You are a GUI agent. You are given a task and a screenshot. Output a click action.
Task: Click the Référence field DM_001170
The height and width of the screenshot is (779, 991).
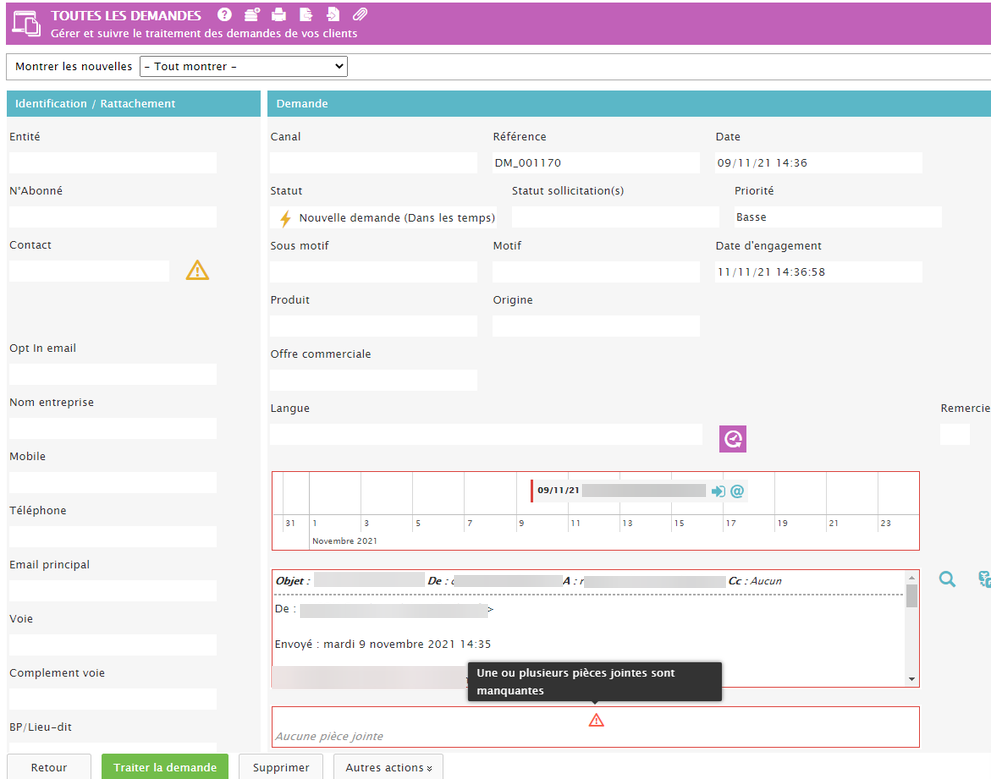pos(596,163)
